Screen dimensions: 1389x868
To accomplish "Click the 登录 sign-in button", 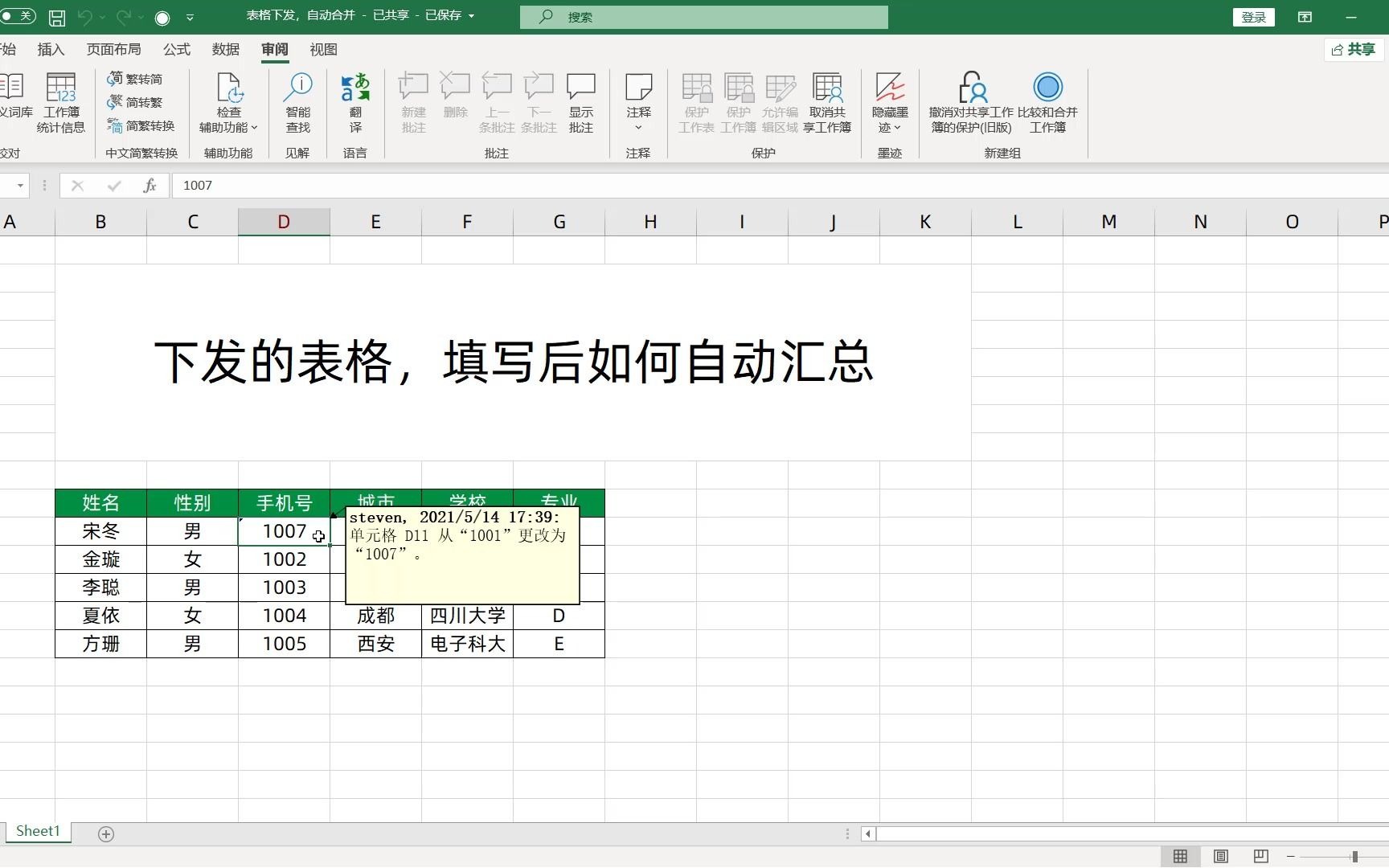I will click(1253, 17).
